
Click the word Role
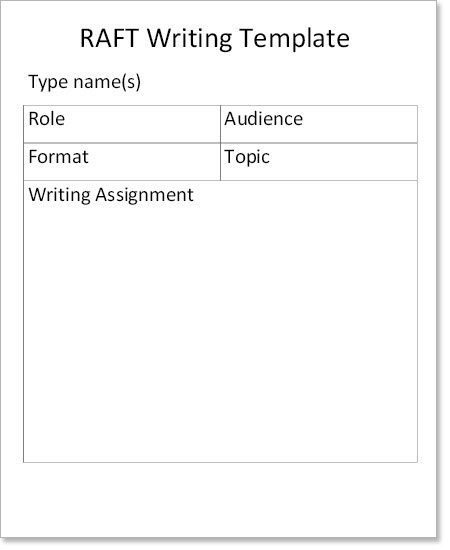pyautogui.click(x=47, y=119)
